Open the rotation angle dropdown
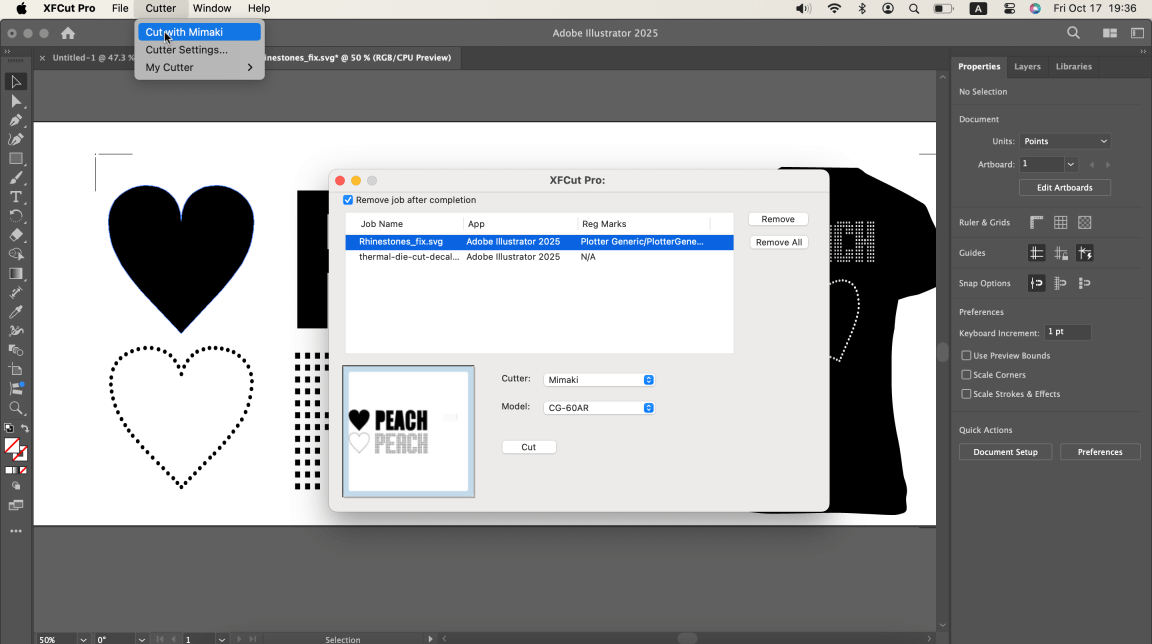The width and height of the screenshot is (1152, 644). point(142,640)
